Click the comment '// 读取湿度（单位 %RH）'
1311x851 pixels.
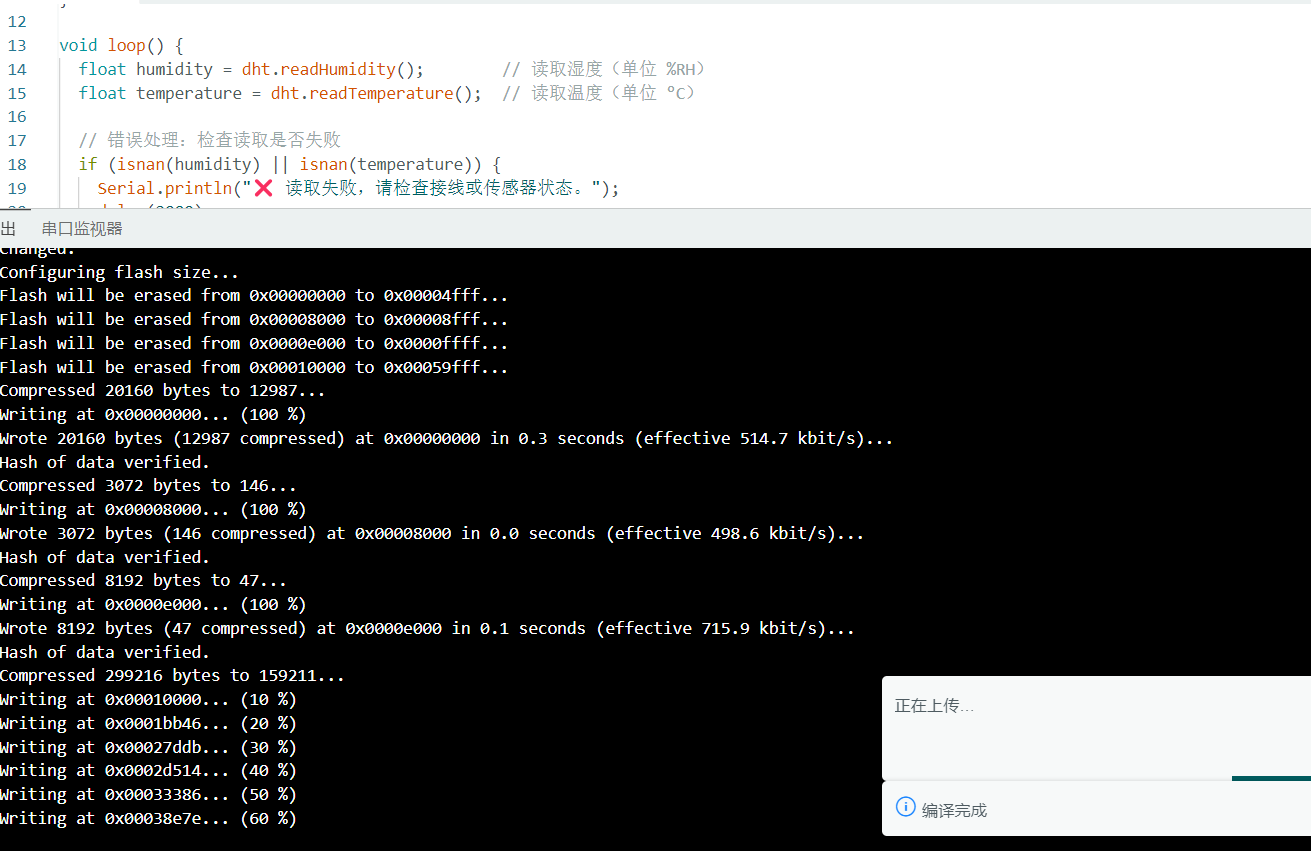click(605, 70)
